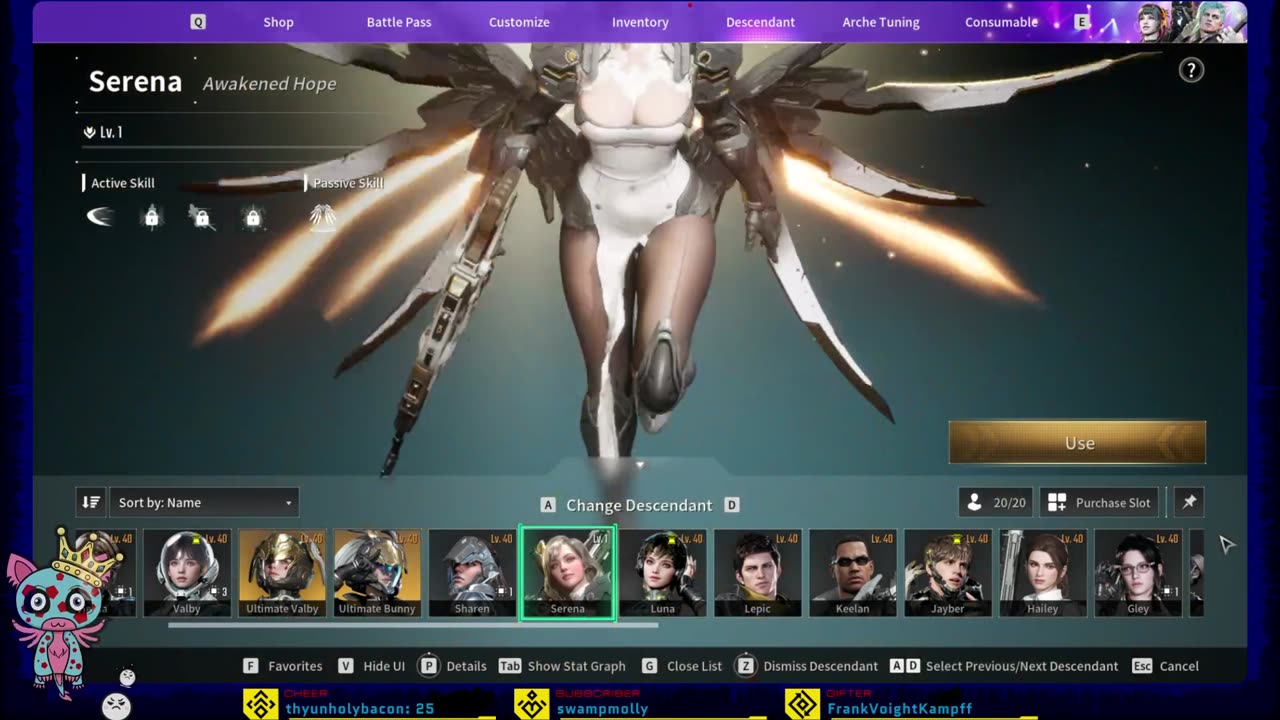Open the Shop tab

278,22
